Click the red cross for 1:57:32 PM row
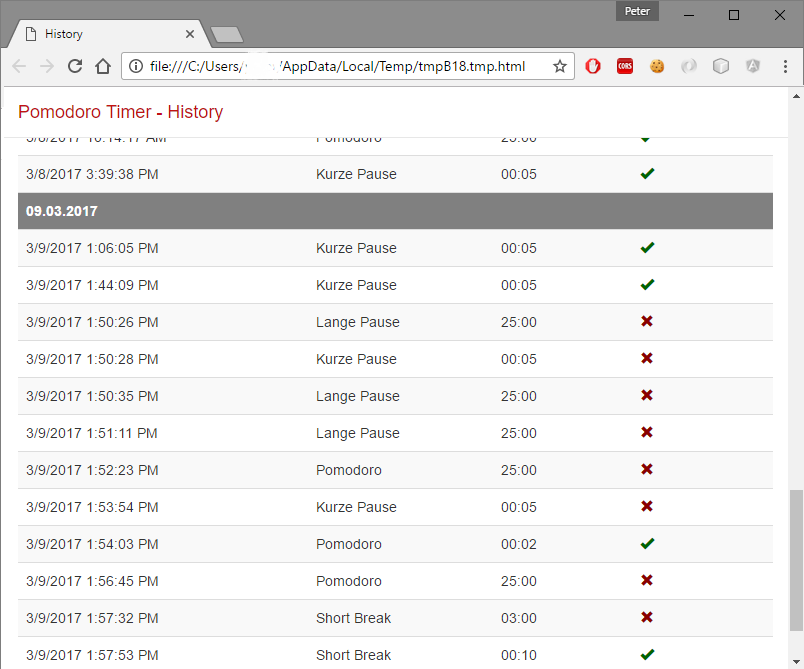Screen dimensions: 804x669 [647, 617]
